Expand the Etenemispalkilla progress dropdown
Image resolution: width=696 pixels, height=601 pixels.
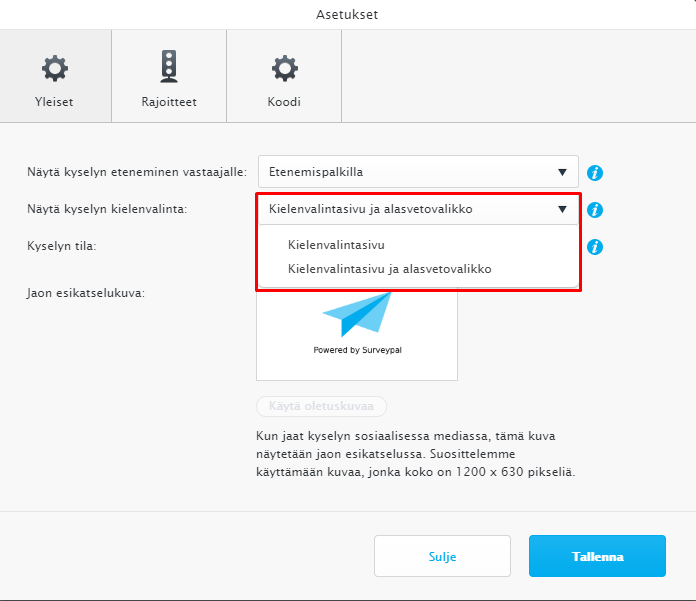tap(418, 172)
